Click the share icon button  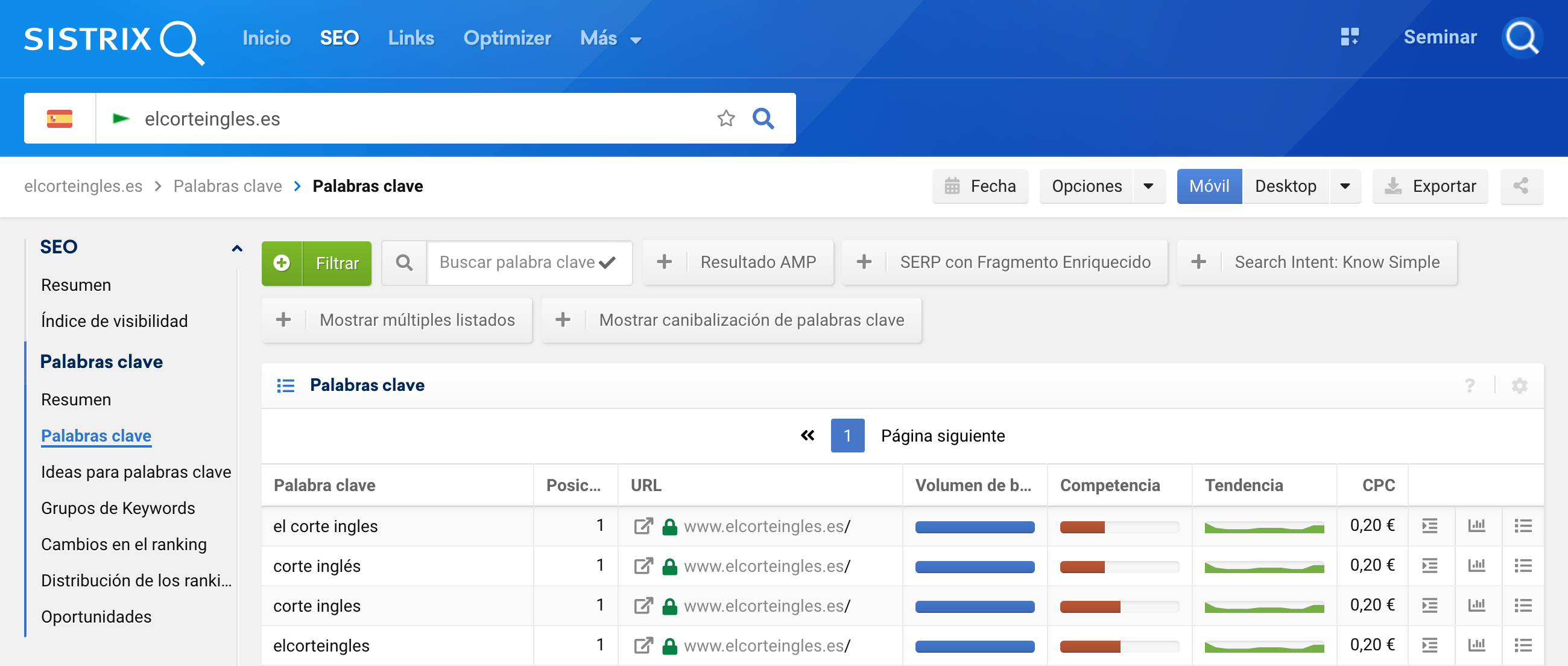pos(1521,186)
